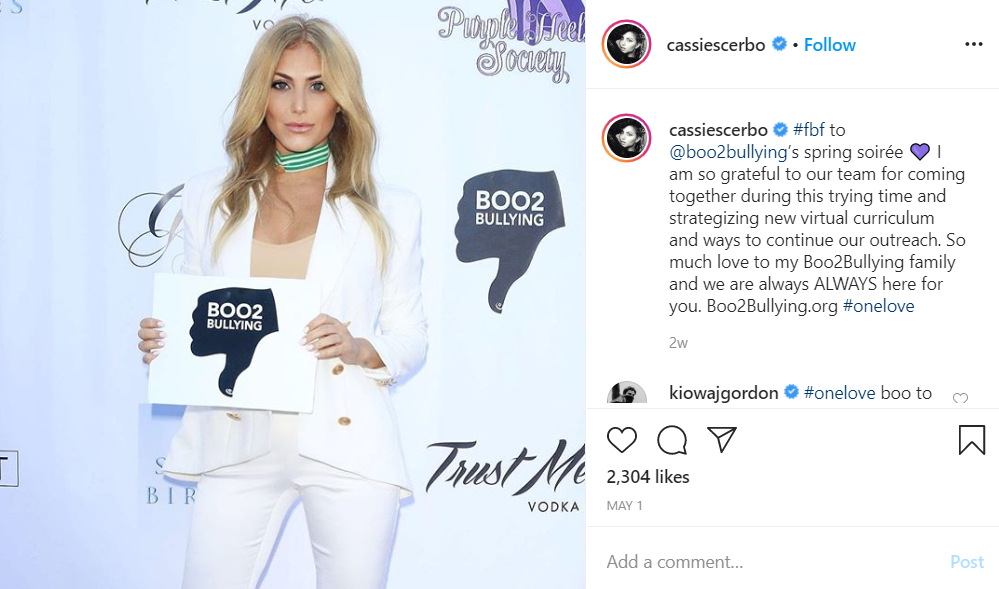
Task: Open #onelove hashtag in kiowajgordon's comment
Action: point(840,393)
